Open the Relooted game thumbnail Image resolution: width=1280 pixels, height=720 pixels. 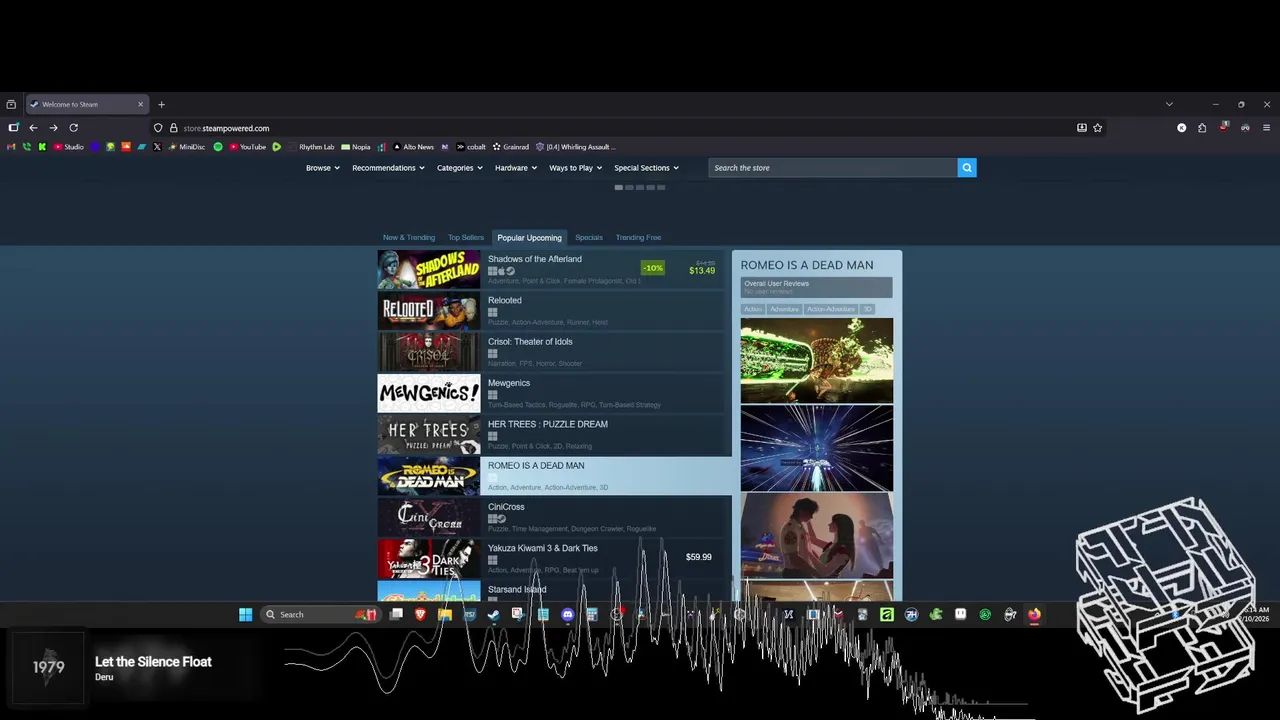click(428, 311)
